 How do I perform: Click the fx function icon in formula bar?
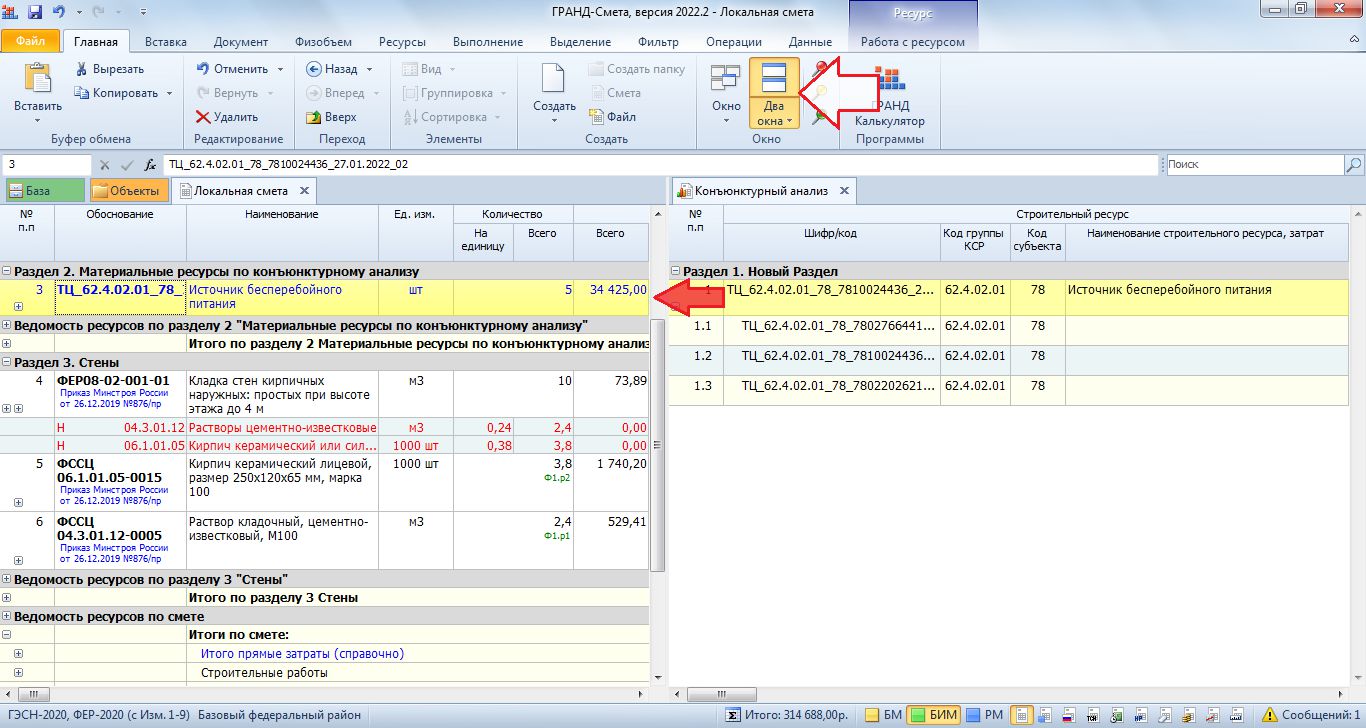tap(150, 164)
